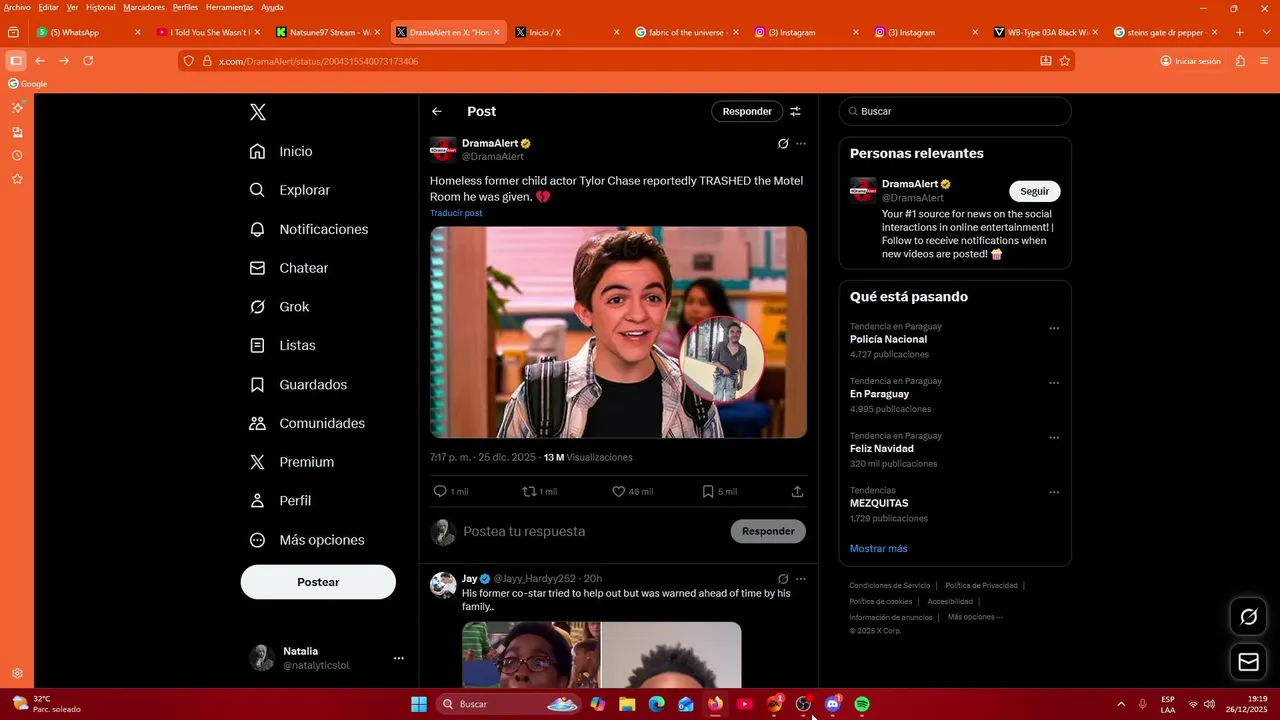Open Natalia account menu dots
This screenshot has width=1280, height=720.
(399, 658)
